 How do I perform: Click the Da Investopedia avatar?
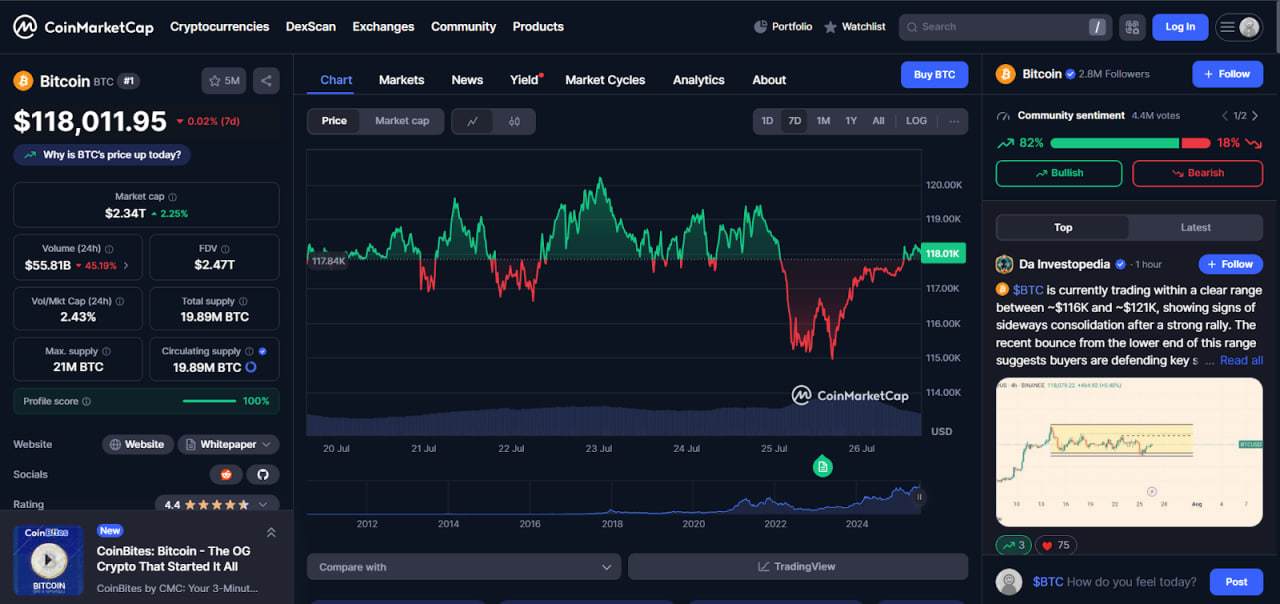[1005, 264]
